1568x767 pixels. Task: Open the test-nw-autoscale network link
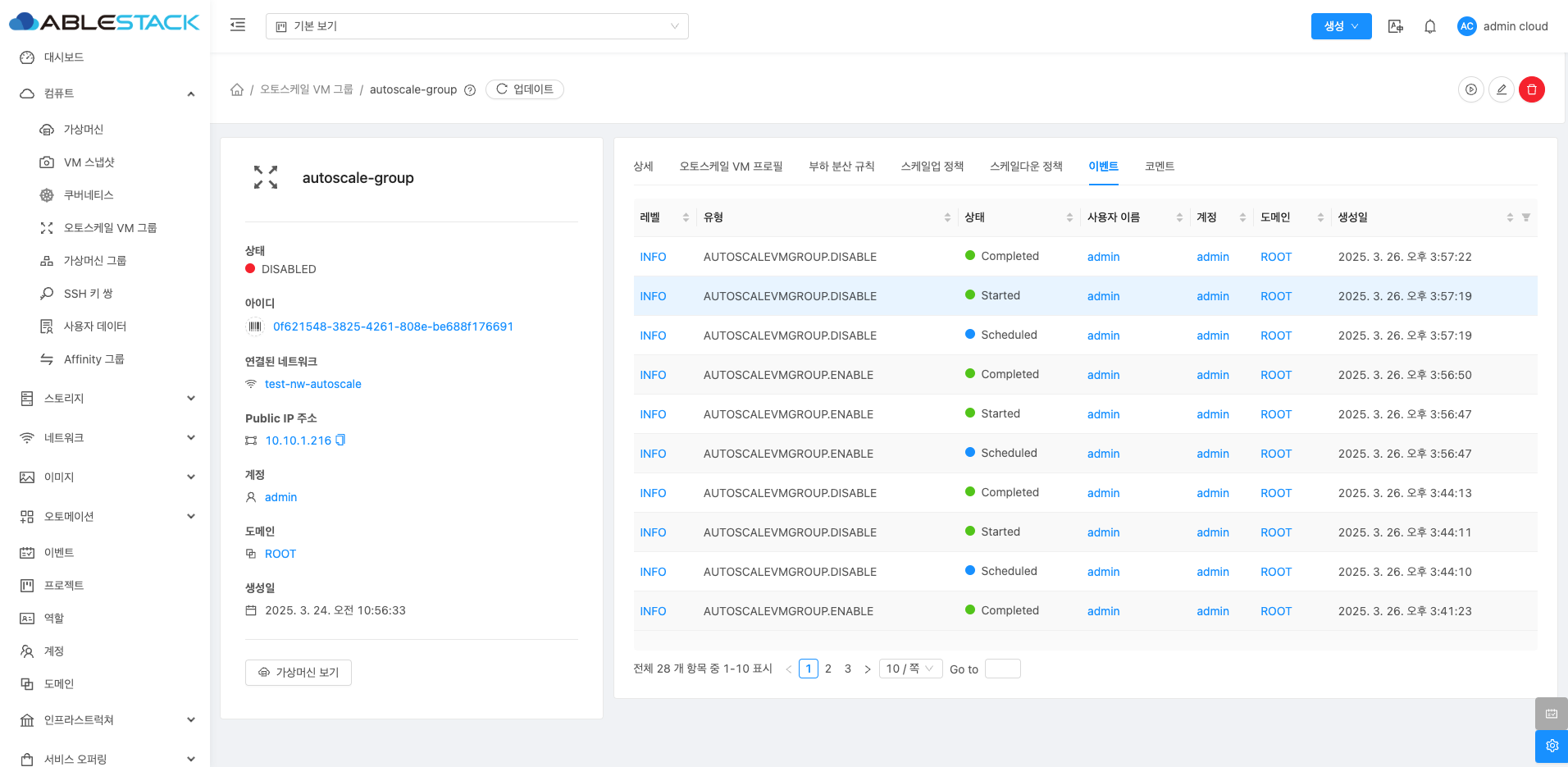click(x=312, y=384)
